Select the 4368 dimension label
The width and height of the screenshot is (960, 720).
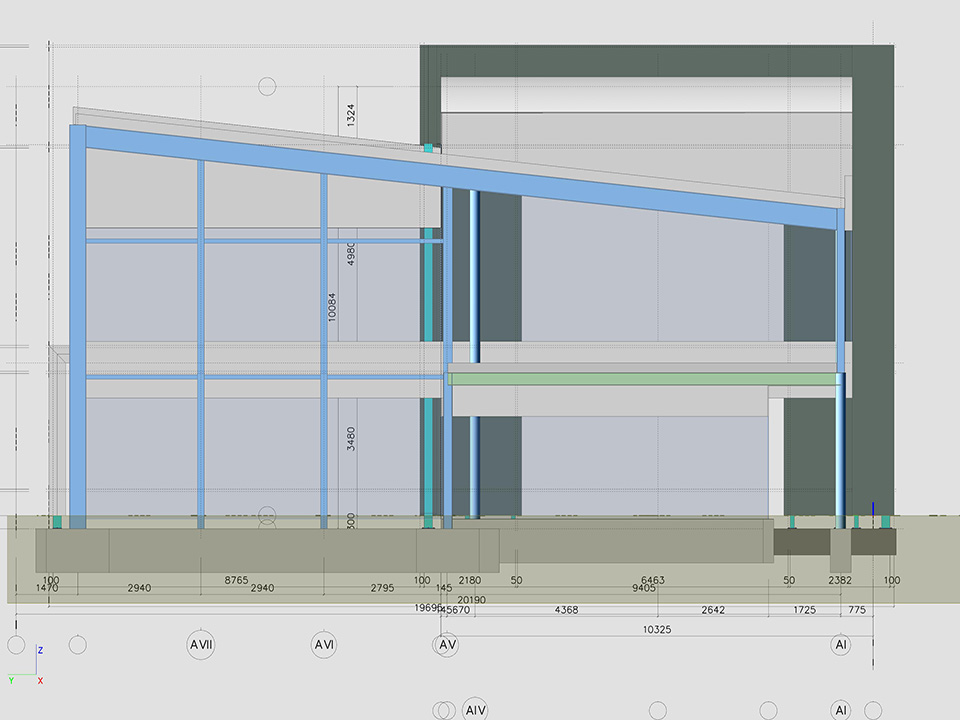point(566,610)
